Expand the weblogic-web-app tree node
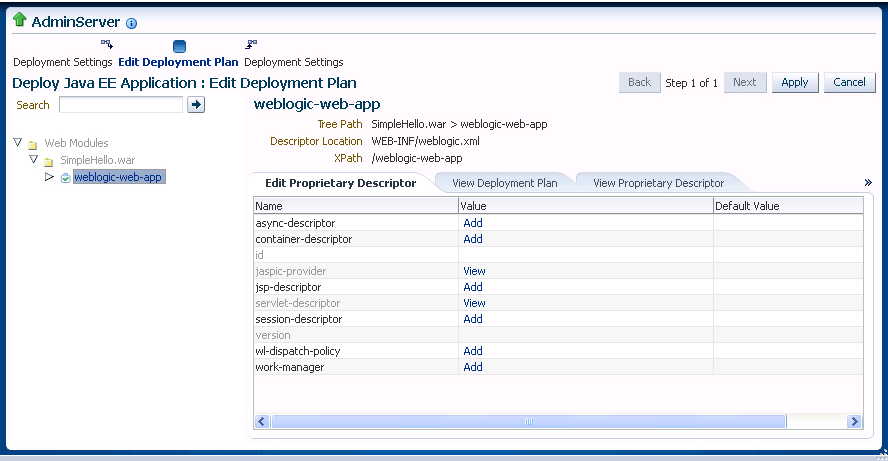888x461 pixels. coord(49,177)
